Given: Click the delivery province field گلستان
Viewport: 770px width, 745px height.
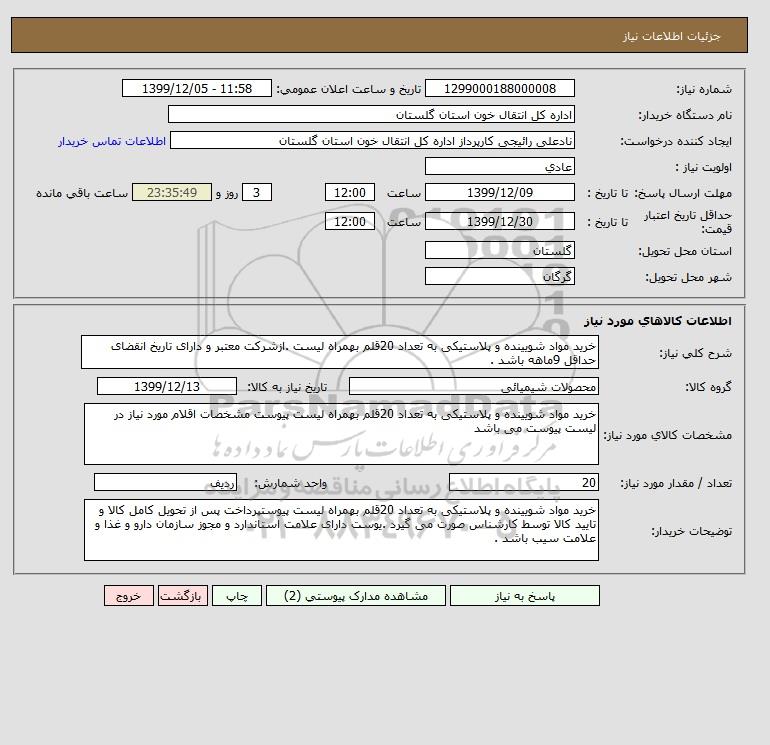Looking at the screenshot, I should point(499,250).
